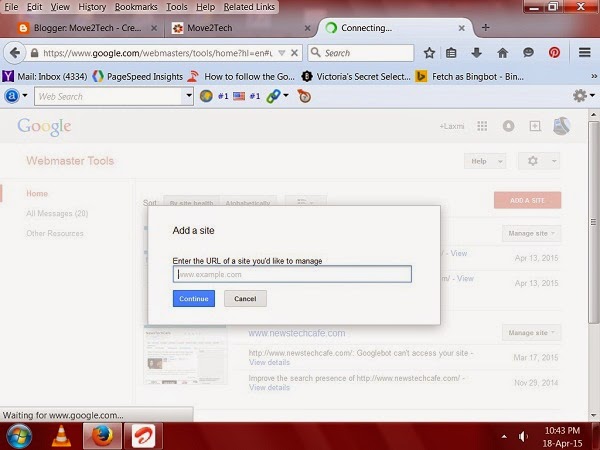This screenshot has width=600, height=450.
Task: Stop loading with the address bar X
Action: click(294, 53)
